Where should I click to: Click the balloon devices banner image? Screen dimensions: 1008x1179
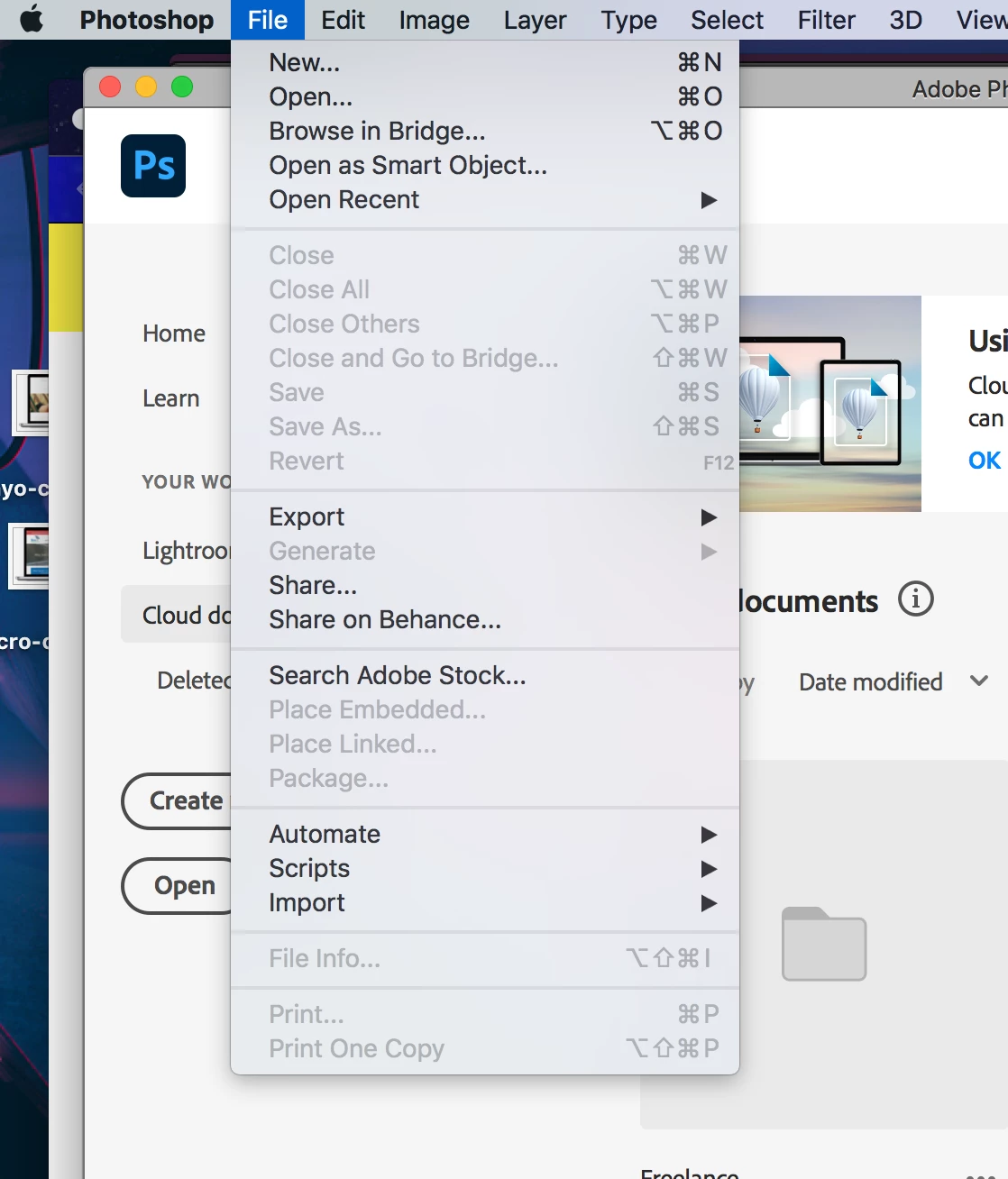click(830, 404)
